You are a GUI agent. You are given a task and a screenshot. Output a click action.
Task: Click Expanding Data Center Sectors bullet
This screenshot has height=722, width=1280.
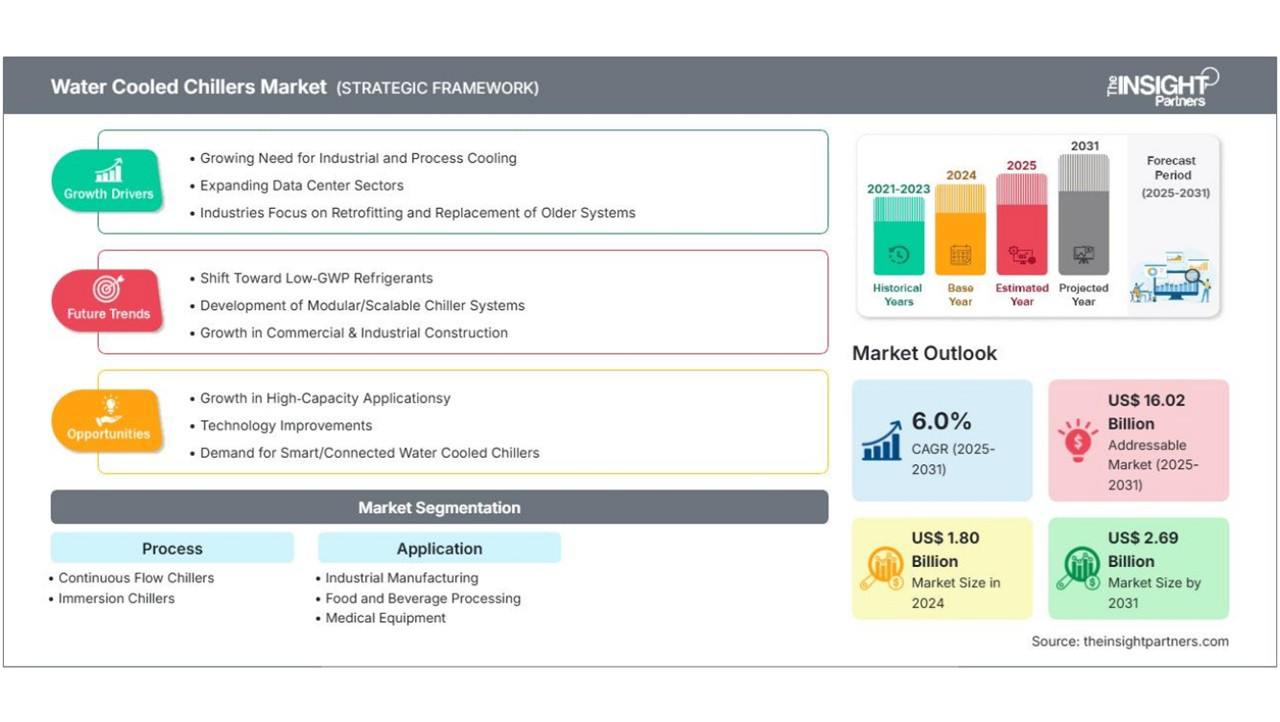(x=301, y=185)
